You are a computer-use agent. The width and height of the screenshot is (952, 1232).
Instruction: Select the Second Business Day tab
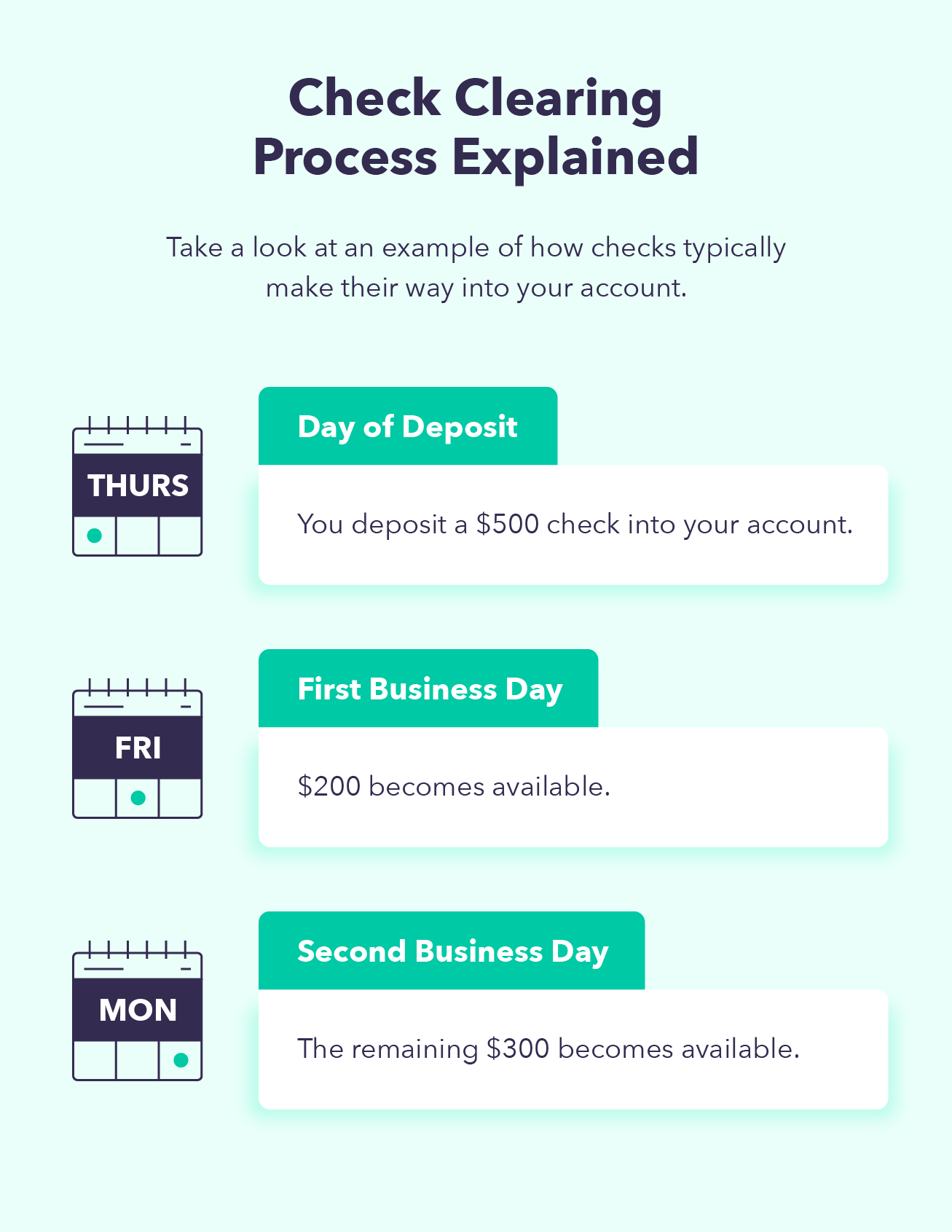(x=452, y=951)
